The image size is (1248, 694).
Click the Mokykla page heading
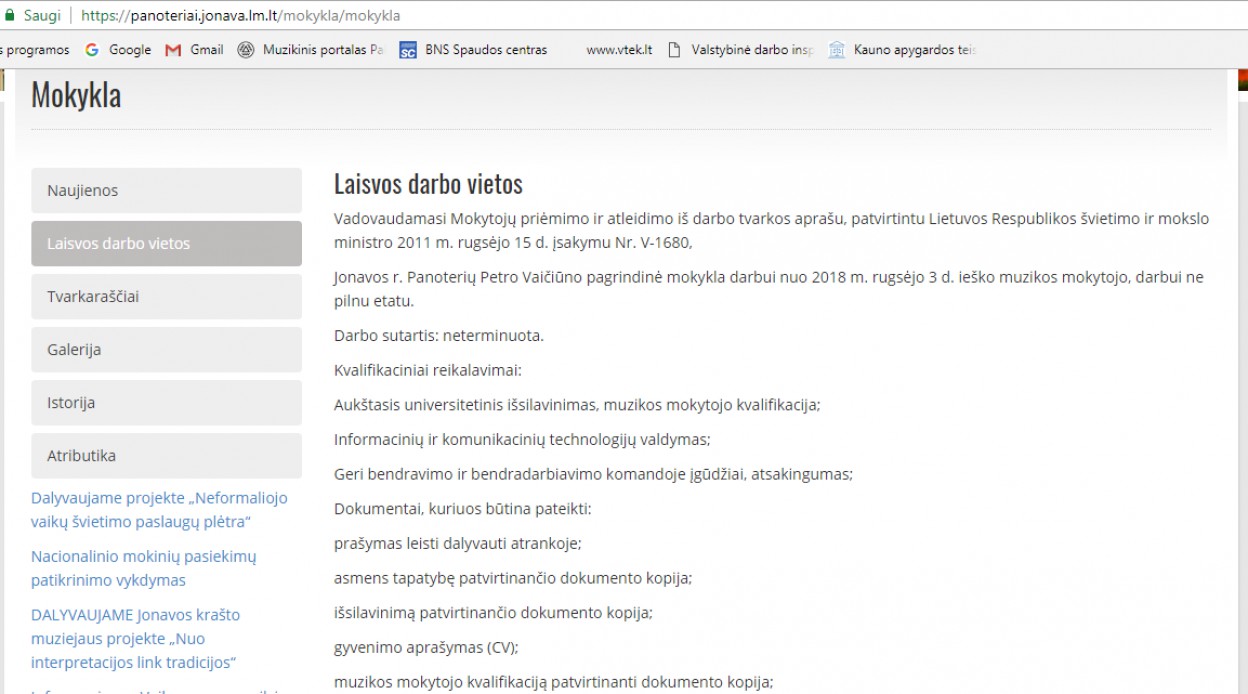click(x=76, y=96)
